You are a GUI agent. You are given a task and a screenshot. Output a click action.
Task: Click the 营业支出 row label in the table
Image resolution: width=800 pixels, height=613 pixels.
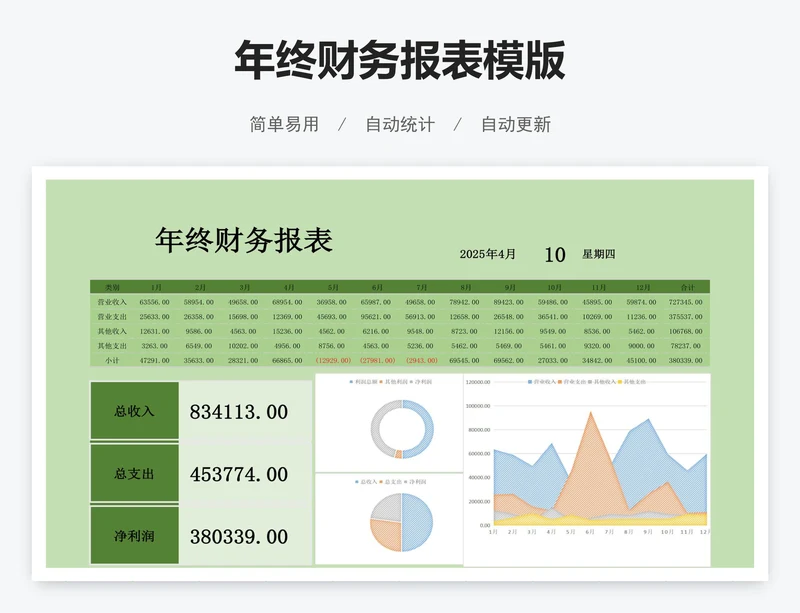point(112,317)
